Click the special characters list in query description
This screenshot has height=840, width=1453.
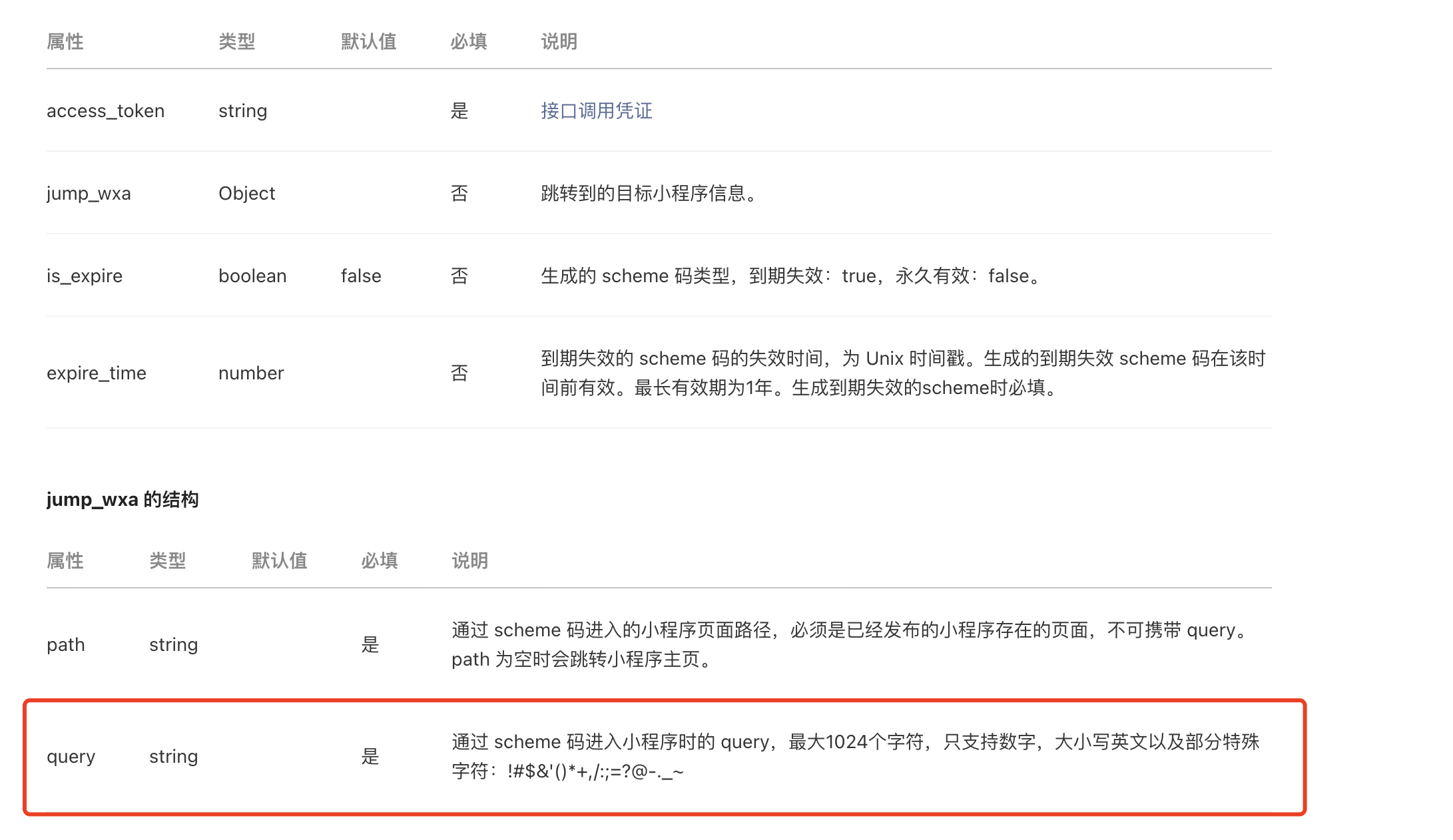click(x=595, y=771)
